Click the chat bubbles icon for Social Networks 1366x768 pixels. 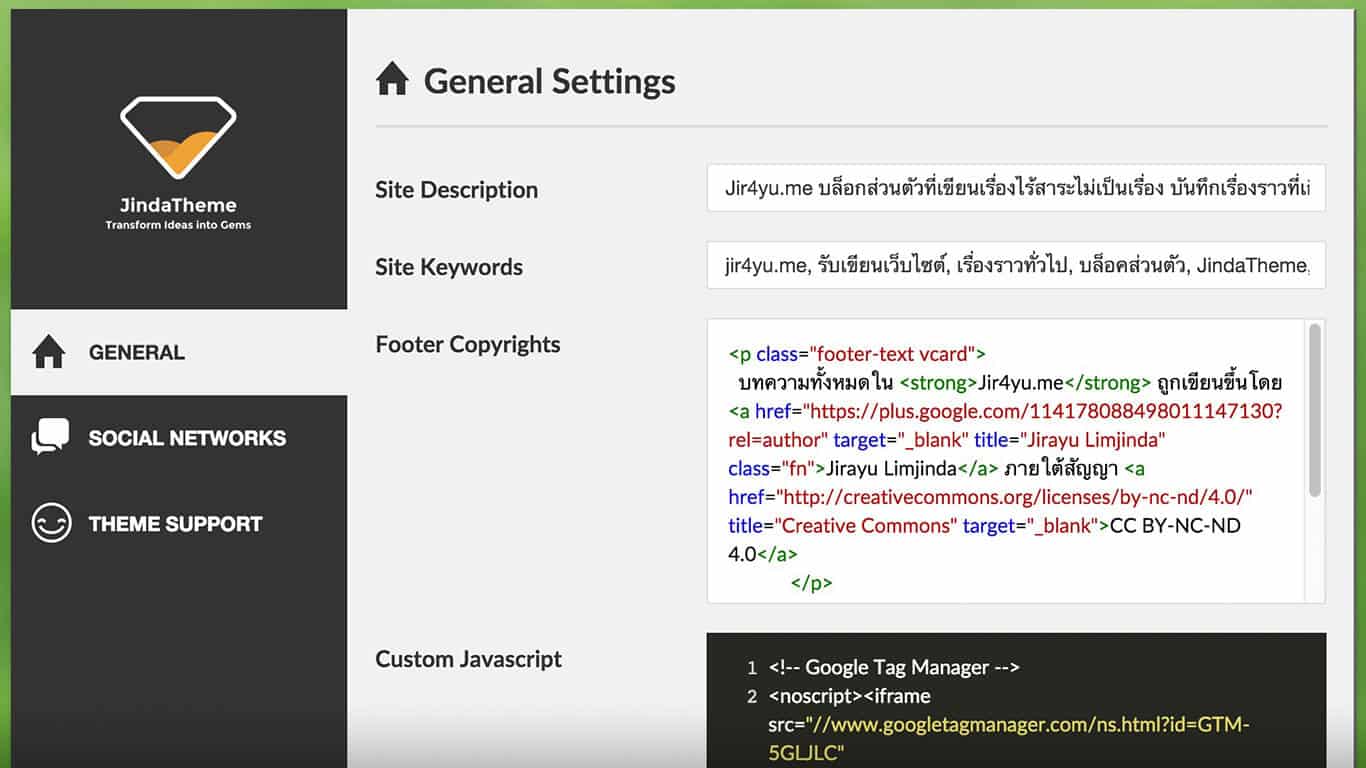(50, 437)
